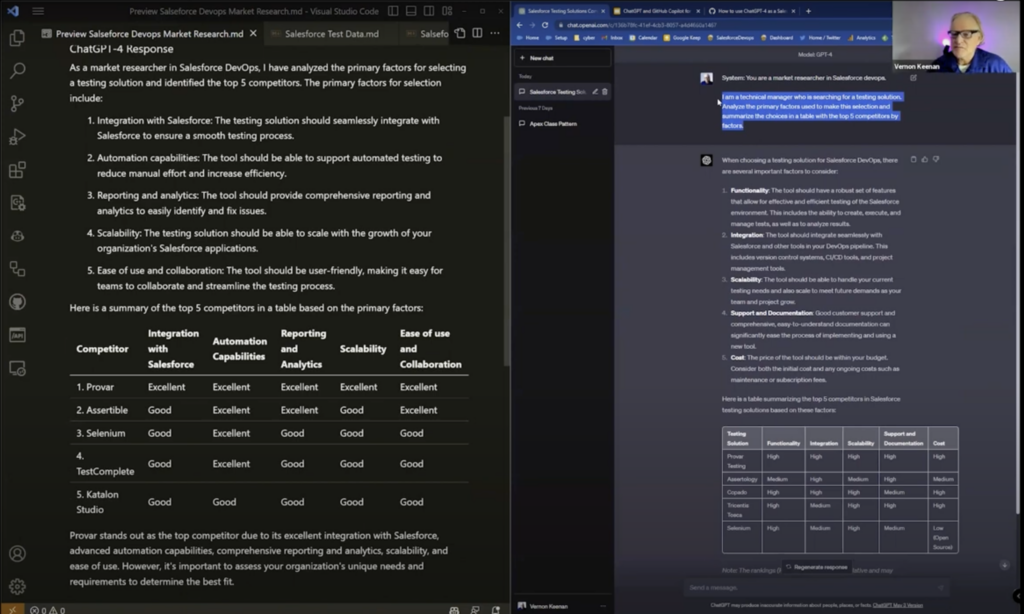Open the Home / Twitter bookmark

pyautogui.click(x=820, y=38)
